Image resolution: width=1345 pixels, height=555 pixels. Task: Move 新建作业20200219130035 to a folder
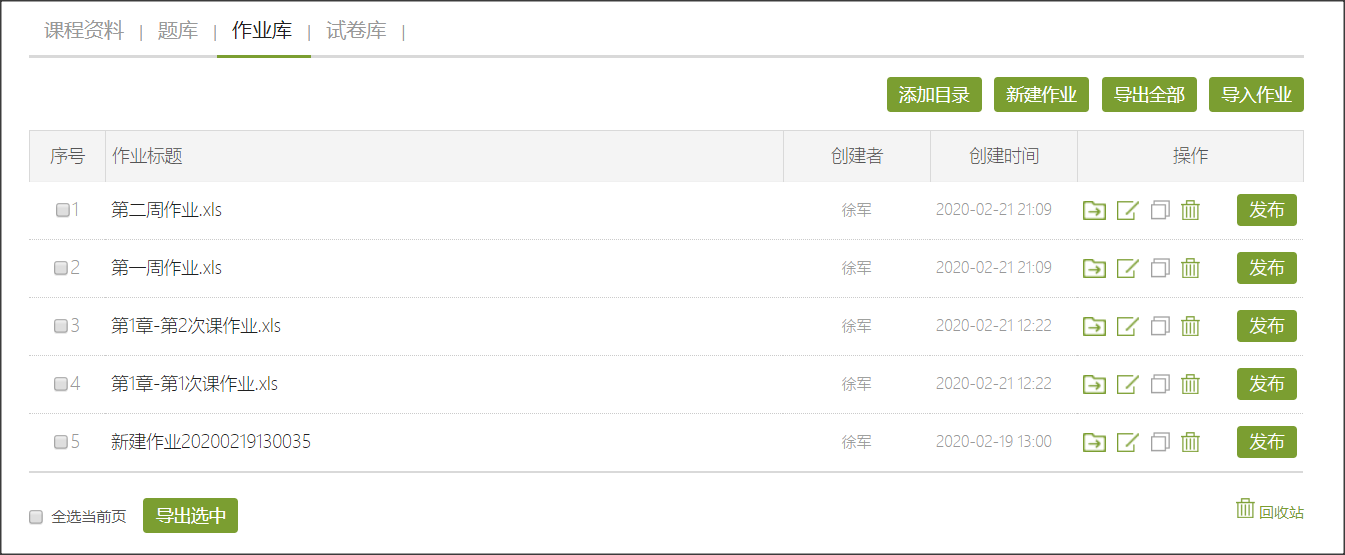[x=1094, y=442]
